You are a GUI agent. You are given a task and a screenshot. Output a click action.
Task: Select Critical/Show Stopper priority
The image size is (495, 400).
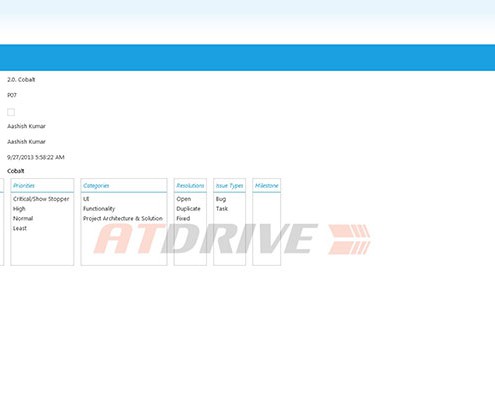coord(41,199)
